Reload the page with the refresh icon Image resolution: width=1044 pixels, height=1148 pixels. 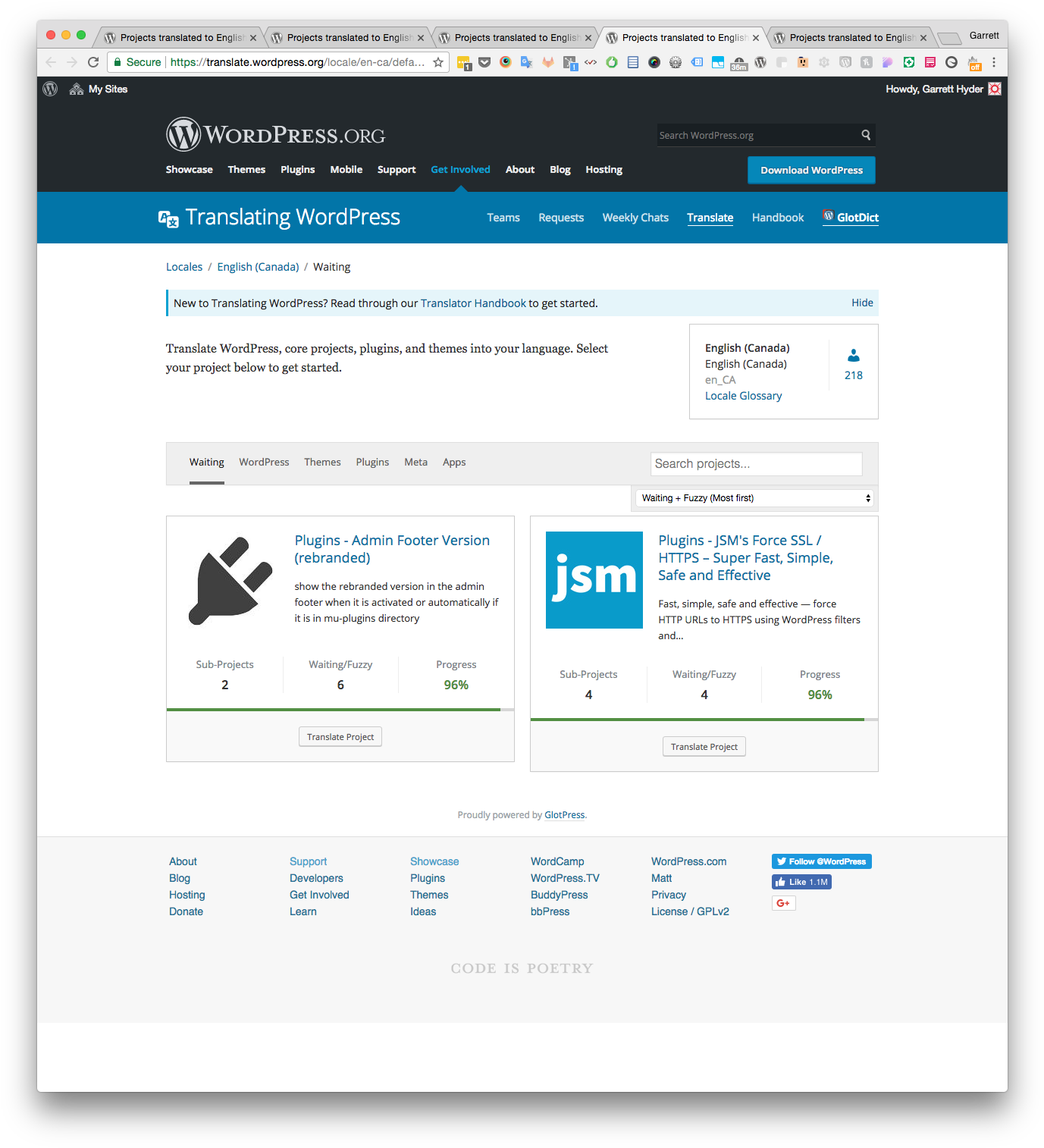[93, 62]
